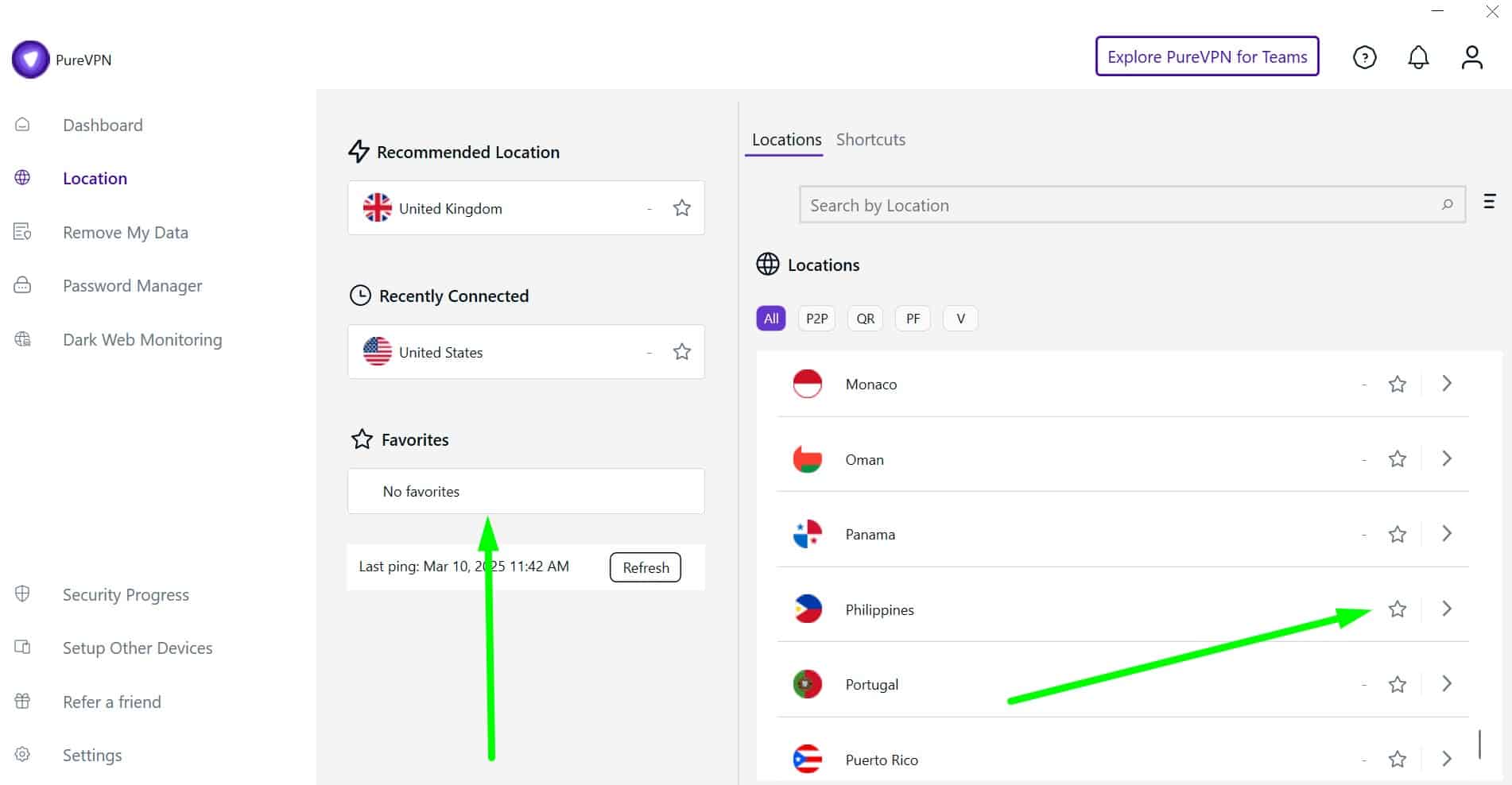Click the Panama flag icon
The width and height of the screenshot is (1512, 785).
[x=807, y=534]
